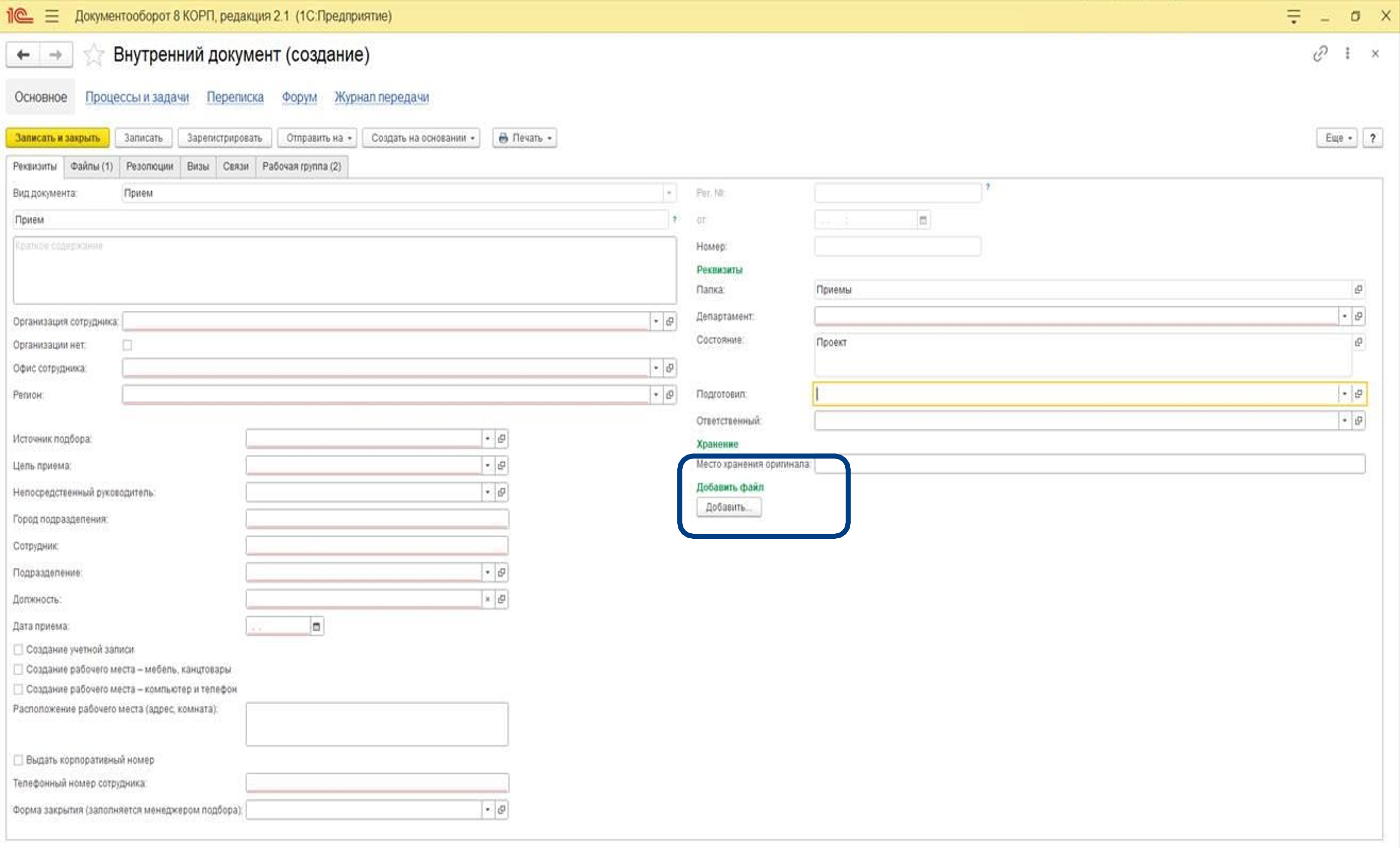Open linked item for Регион field

pyautogui.click(x=670, y=394)
